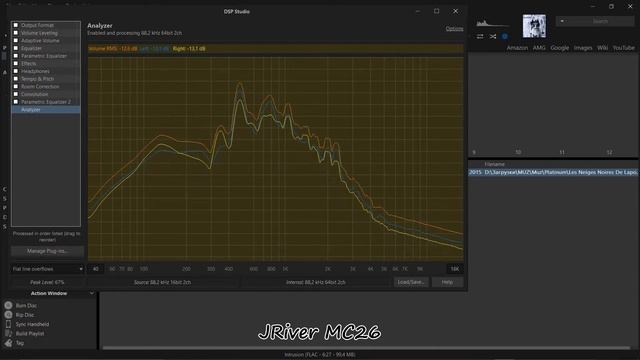
Task: Toggle the Equalizer checkbox
Action: 16,48
